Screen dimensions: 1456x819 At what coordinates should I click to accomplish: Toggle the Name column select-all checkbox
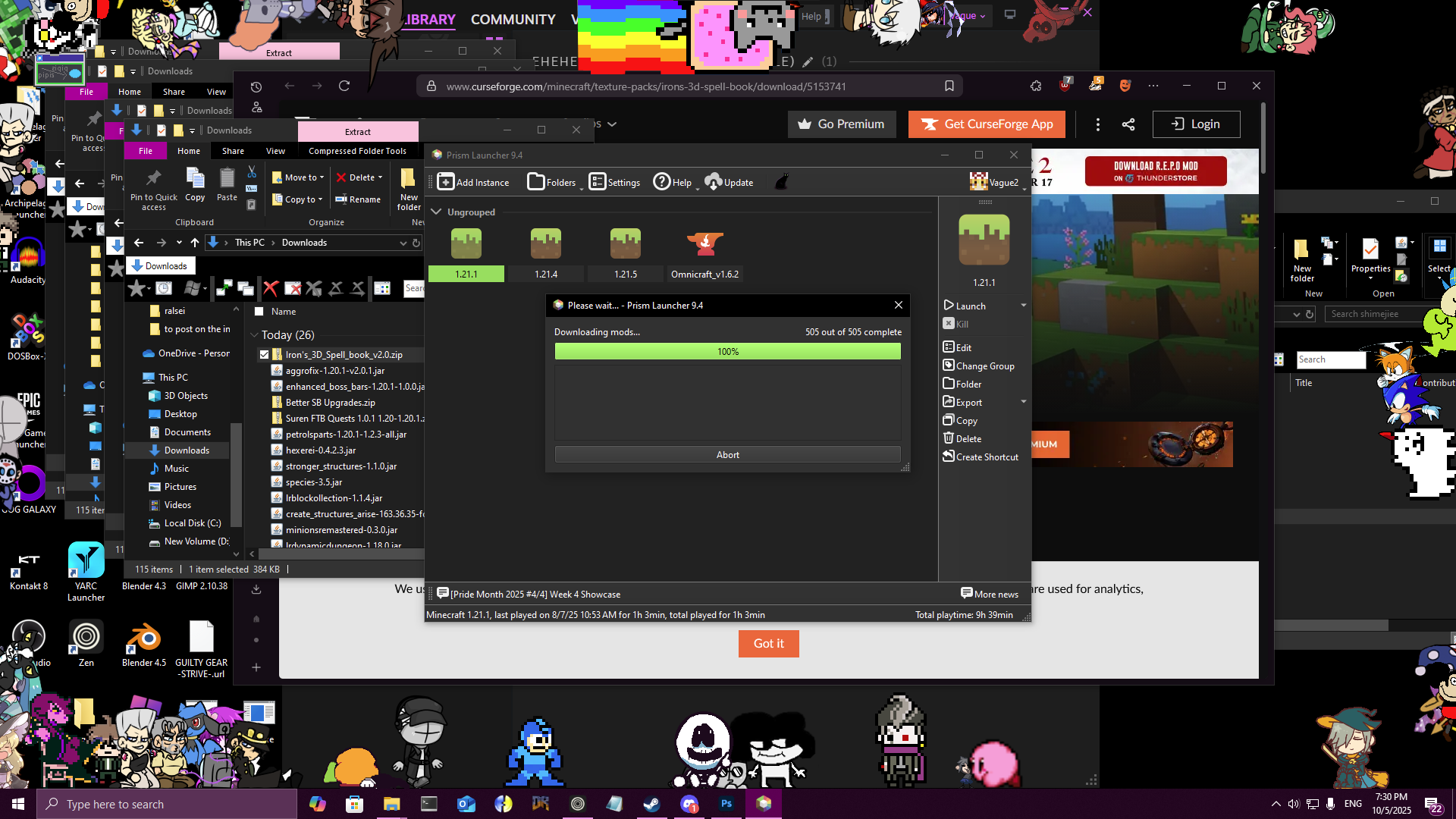click(x=259, y=312)
